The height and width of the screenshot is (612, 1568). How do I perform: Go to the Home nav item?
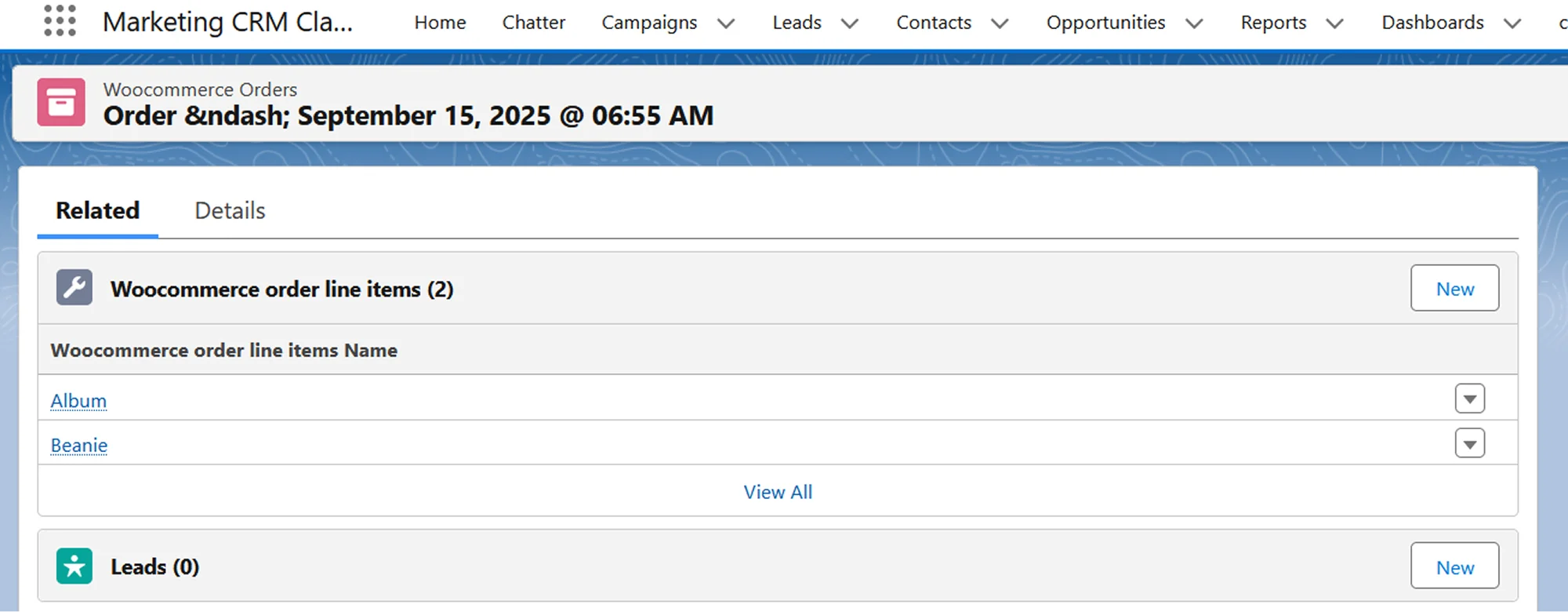[440, 23]
